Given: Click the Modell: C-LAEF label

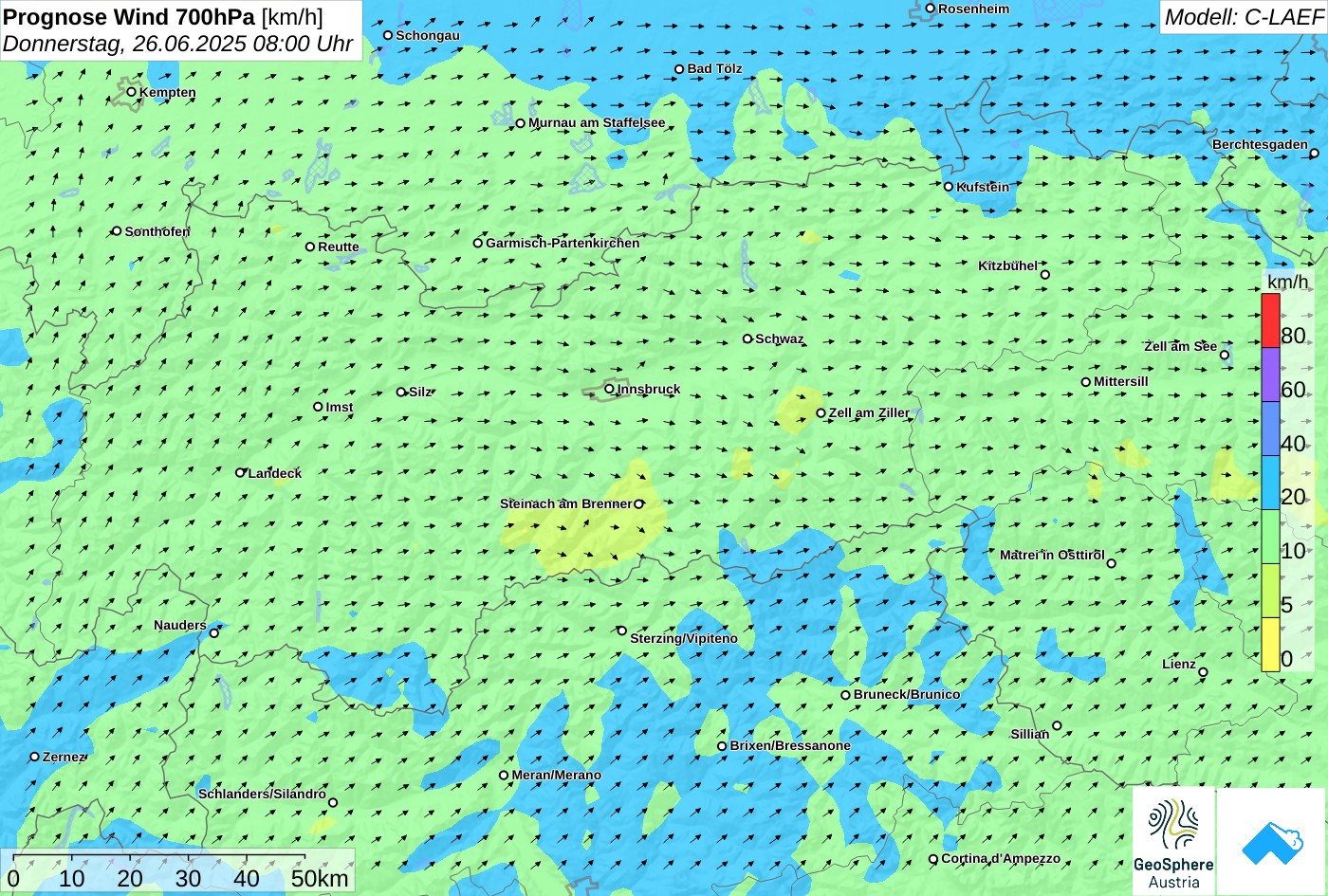Looking at the screenshot, I should 1243,17.
